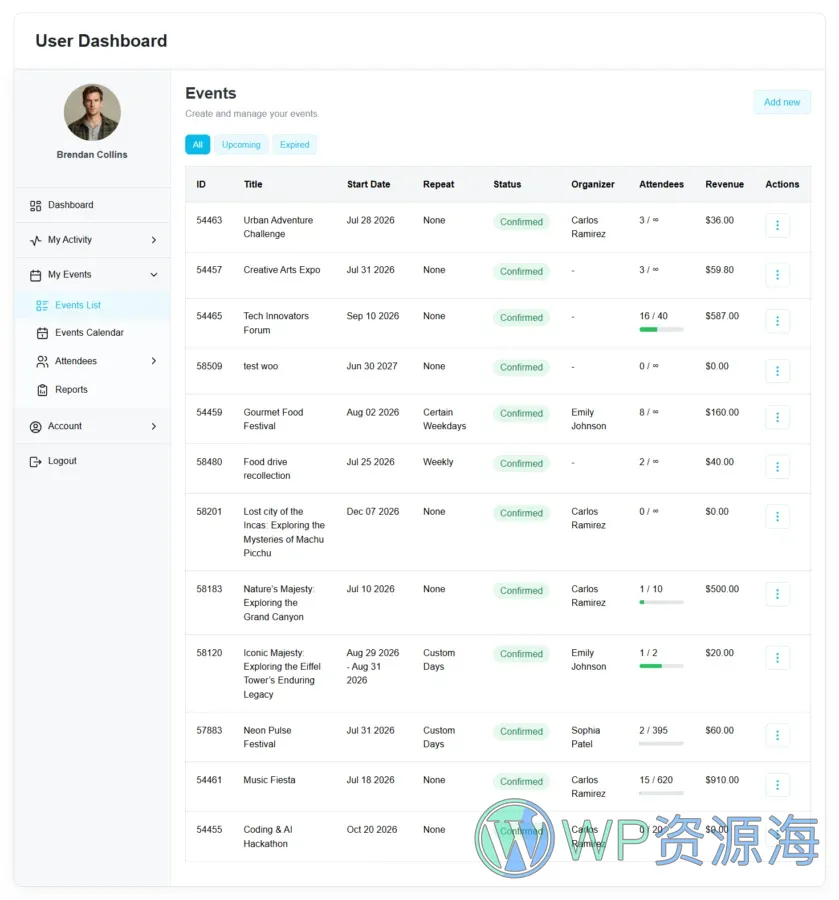The image size is (839, 900).
Task: Click Confirmed status badge for Urban Adventure Challenge
Action: 521,222
